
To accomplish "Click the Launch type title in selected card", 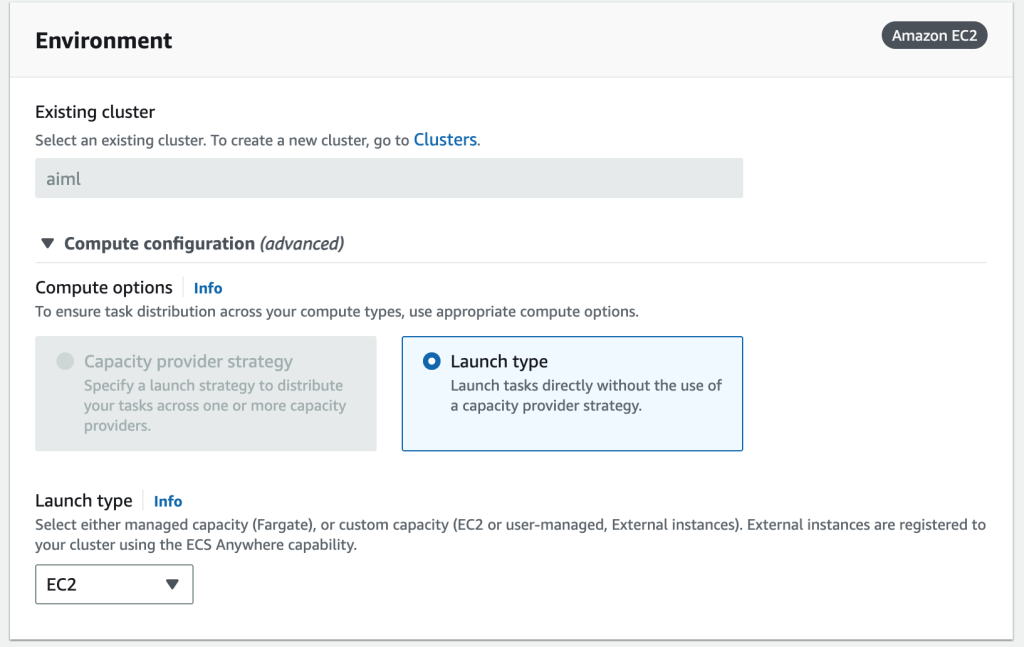I will click(499, 361).
